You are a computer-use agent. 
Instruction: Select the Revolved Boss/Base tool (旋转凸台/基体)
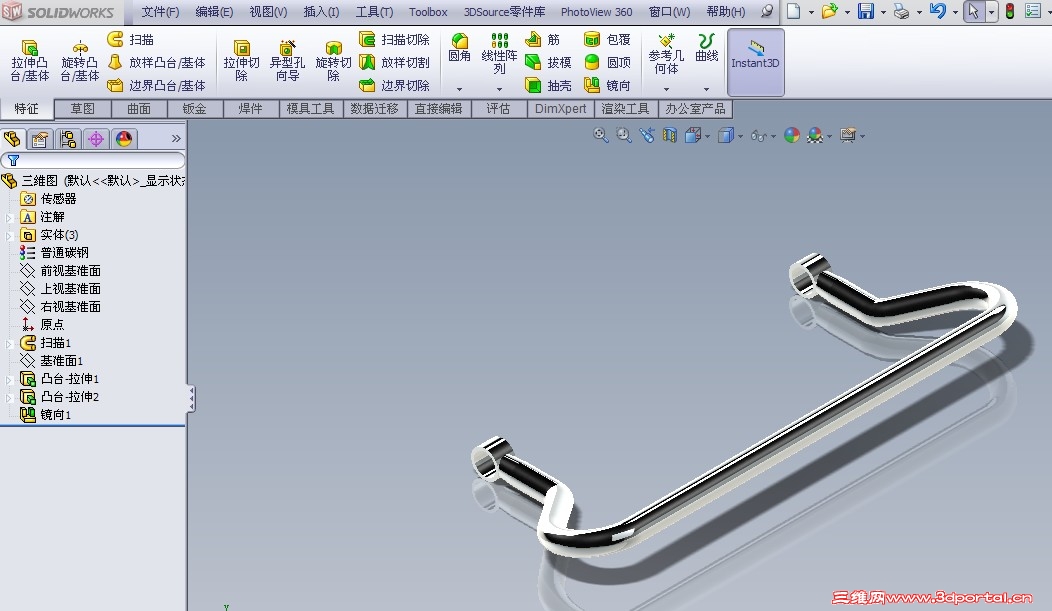pos(80,60)
